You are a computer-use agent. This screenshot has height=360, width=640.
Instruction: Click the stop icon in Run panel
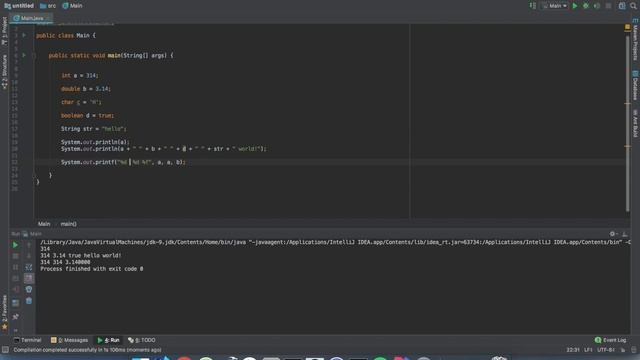click(x=15, y=256)
